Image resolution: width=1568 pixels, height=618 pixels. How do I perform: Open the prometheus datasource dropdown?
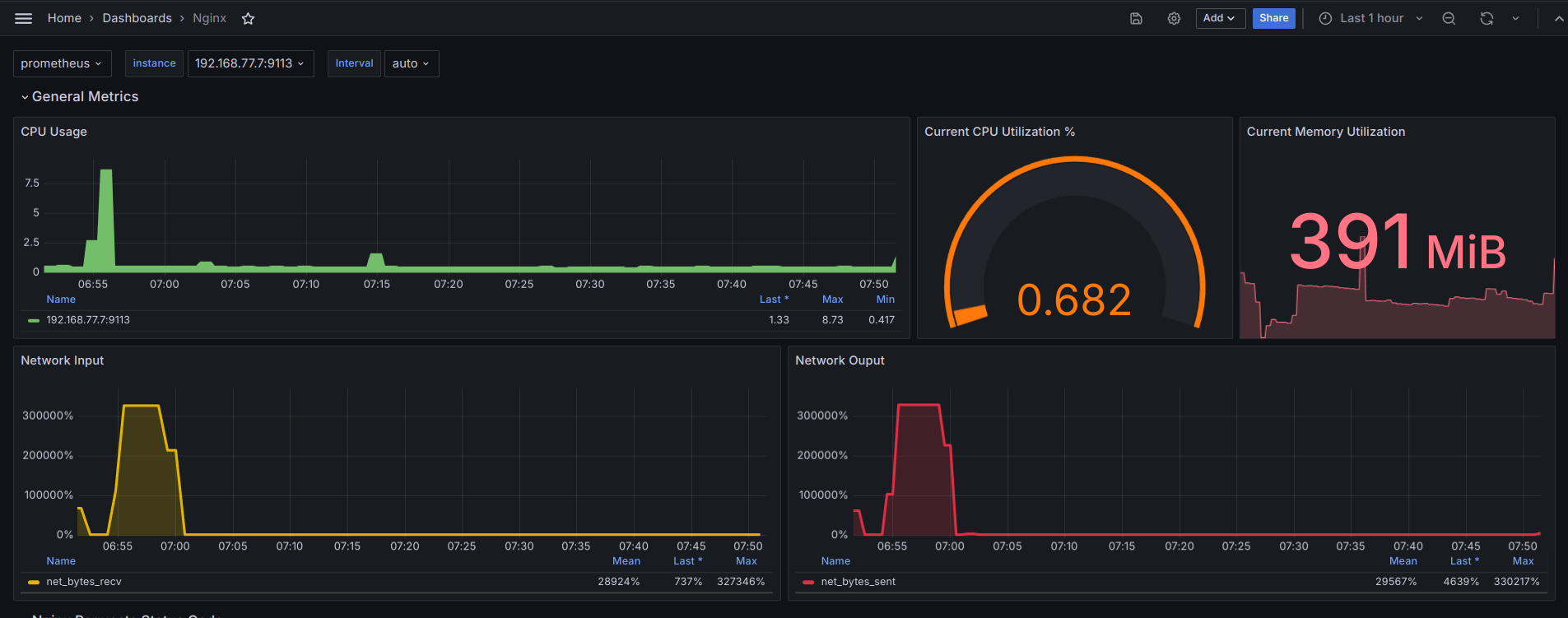pos(61,63)
